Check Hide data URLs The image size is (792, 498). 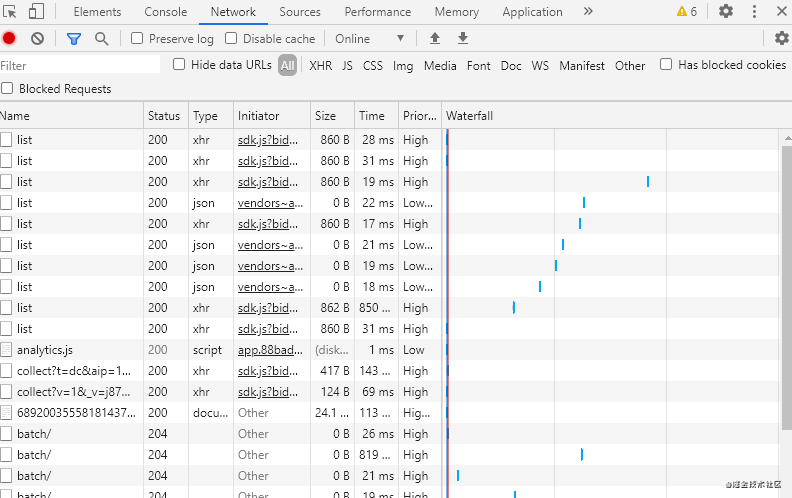(x=179, y=65)
